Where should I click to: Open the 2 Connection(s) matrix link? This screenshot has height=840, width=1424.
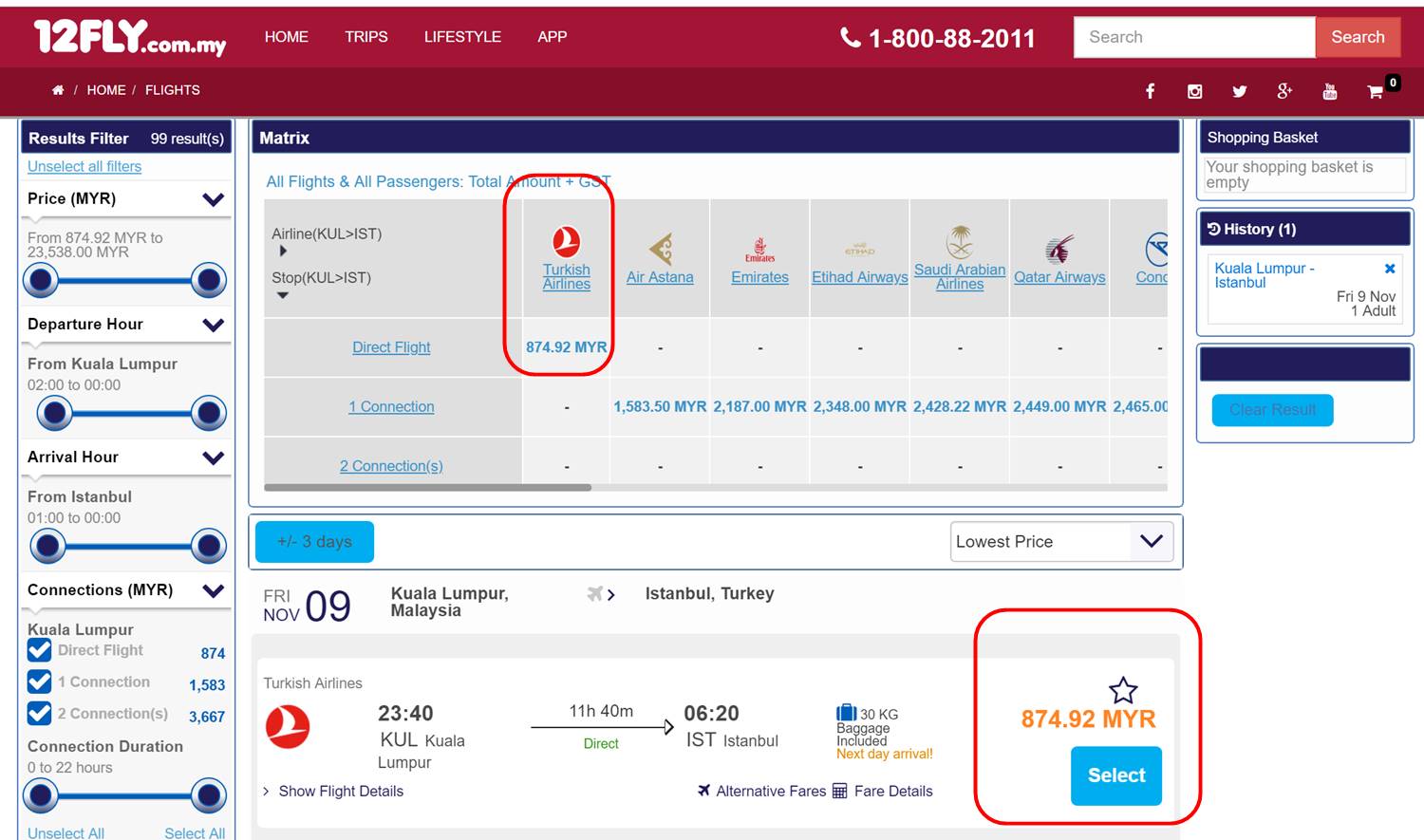tap(391, 466)
